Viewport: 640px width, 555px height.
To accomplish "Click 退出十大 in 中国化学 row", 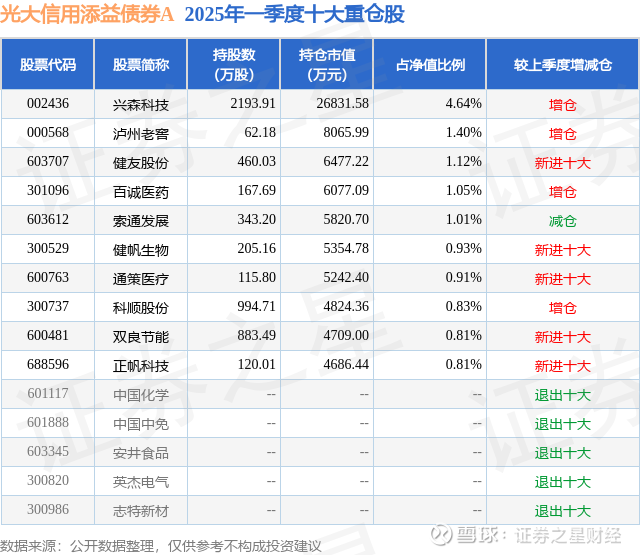I will (x=563, y=395).
